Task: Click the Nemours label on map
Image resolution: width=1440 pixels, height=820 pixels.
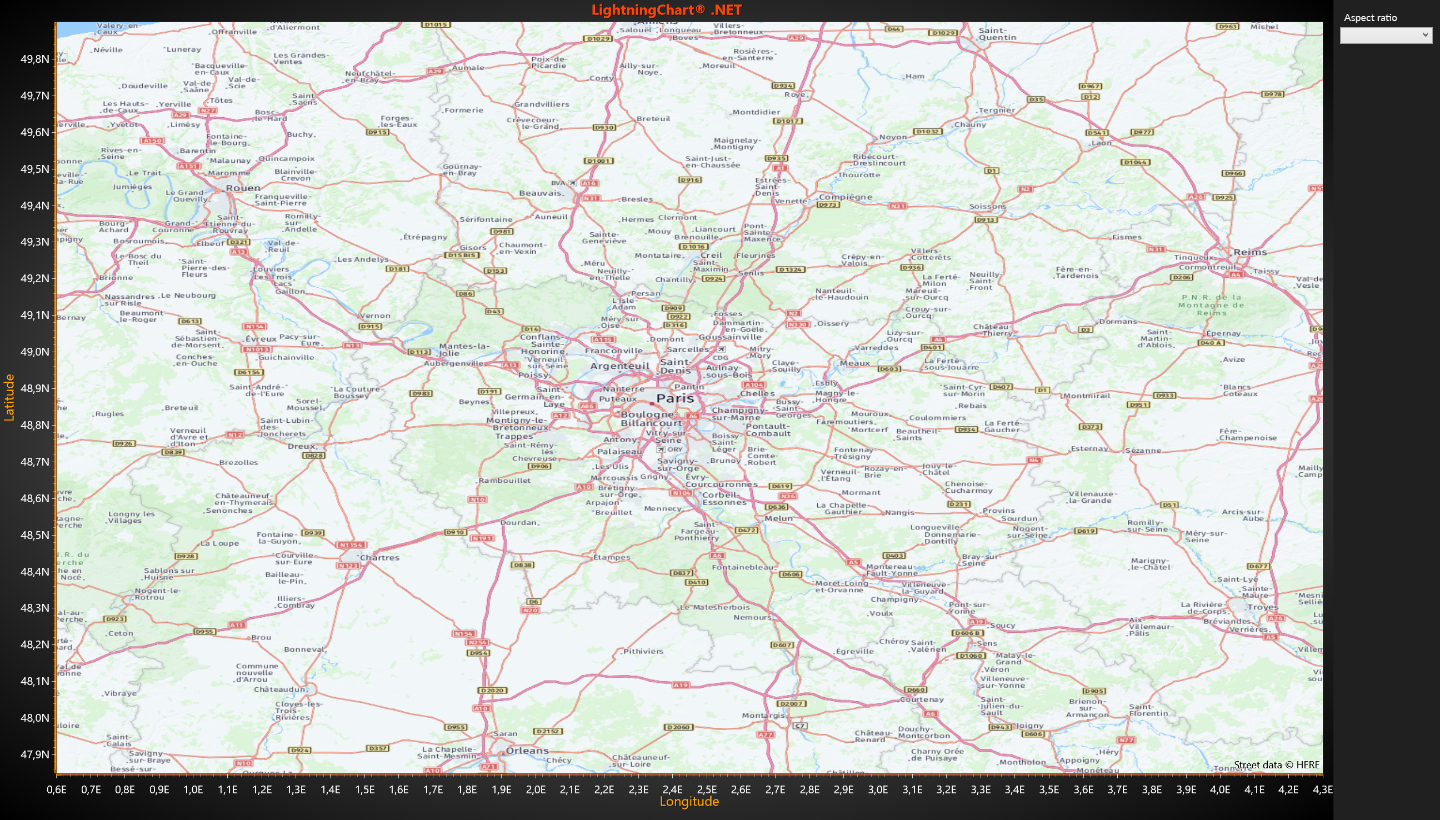Action: [x=753, y=617]
